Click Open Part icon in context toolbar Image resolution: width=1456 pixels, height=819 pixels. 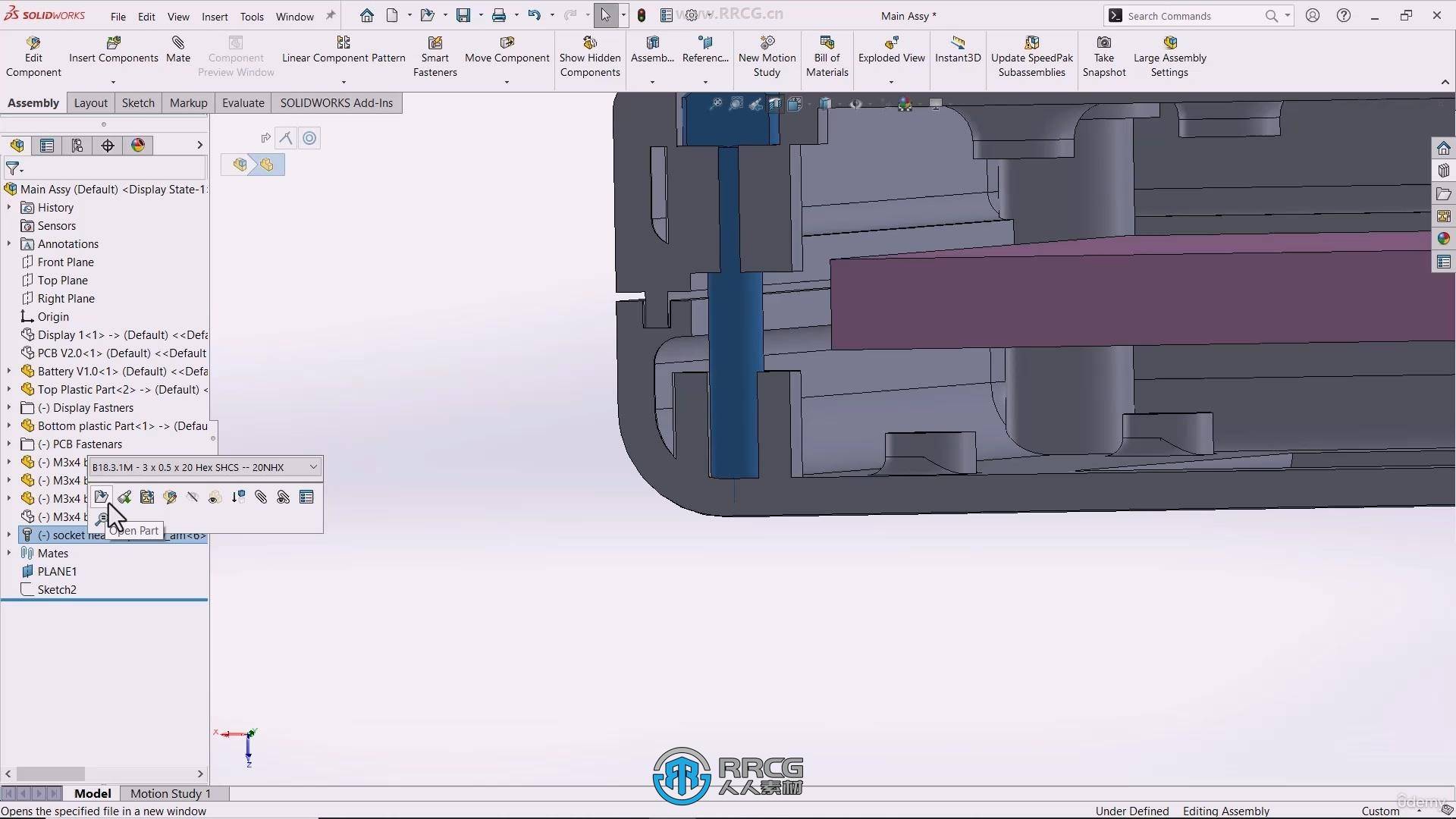(x=101, y=497)
